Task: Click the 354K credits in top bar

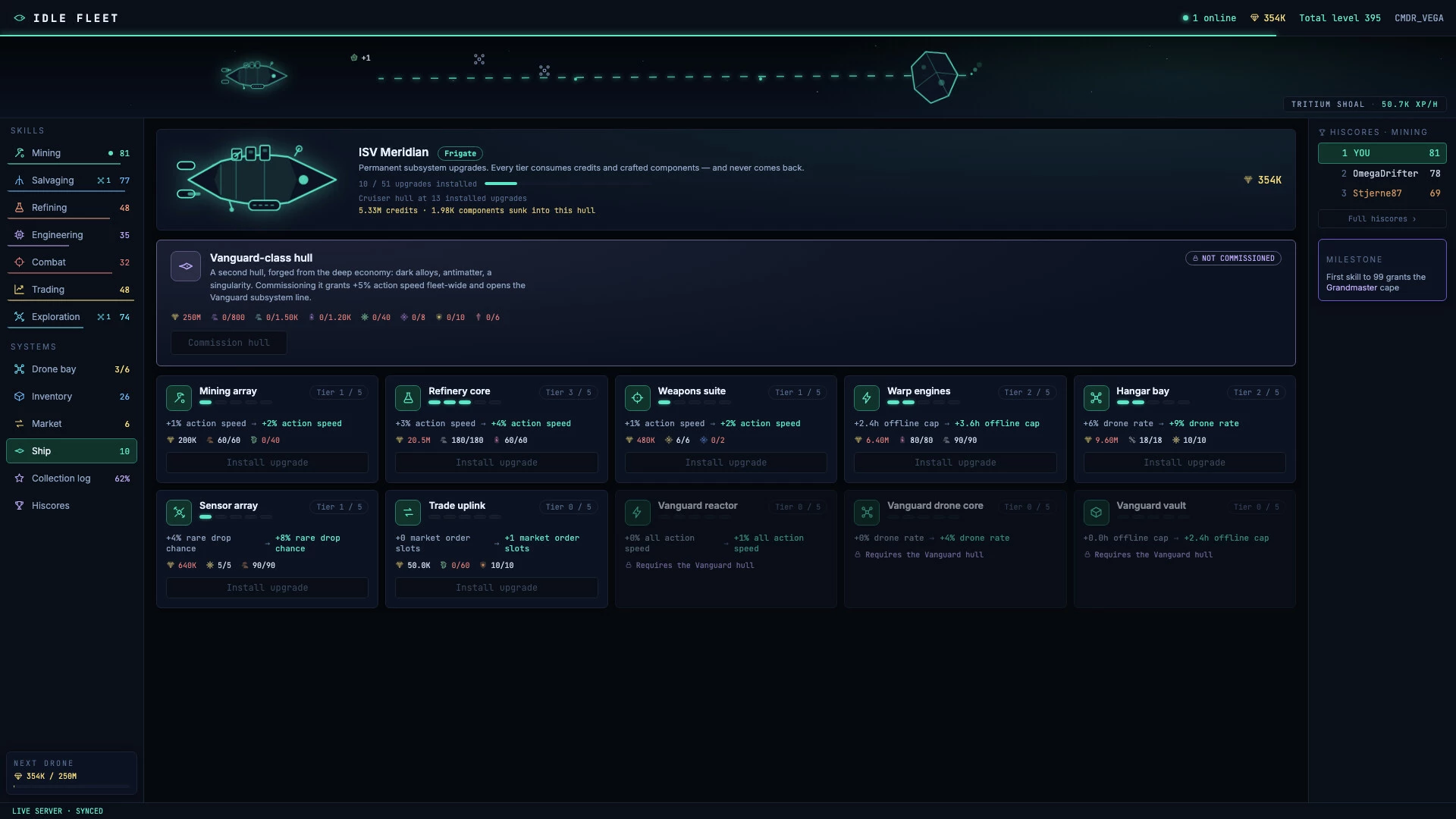Action: tap(1268, 18)
